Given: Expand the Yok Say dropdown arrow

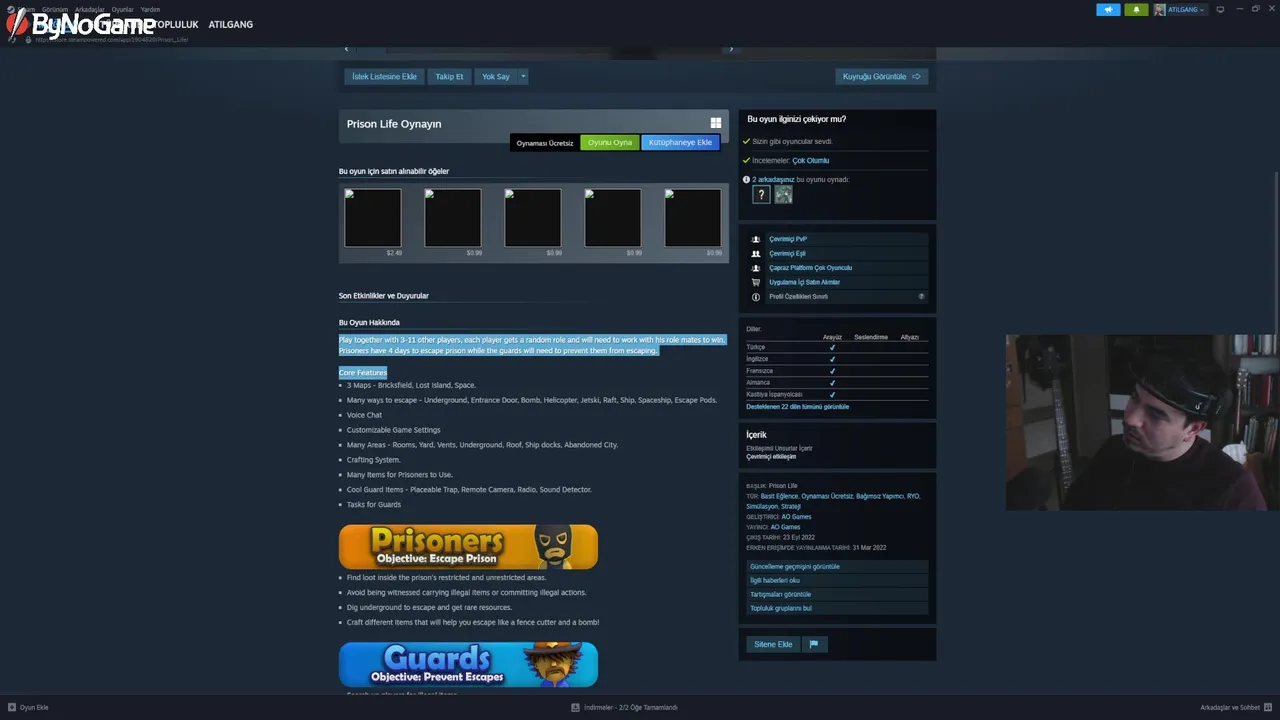Looking at the screenshot, I should (x=523, y=76).
